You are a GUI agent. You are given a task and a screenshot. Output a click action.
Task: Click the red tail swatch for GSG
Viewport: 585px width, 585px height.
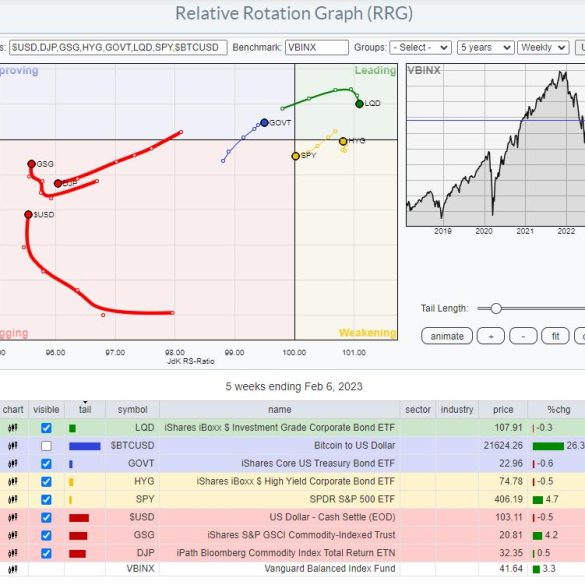click(78, 536)
